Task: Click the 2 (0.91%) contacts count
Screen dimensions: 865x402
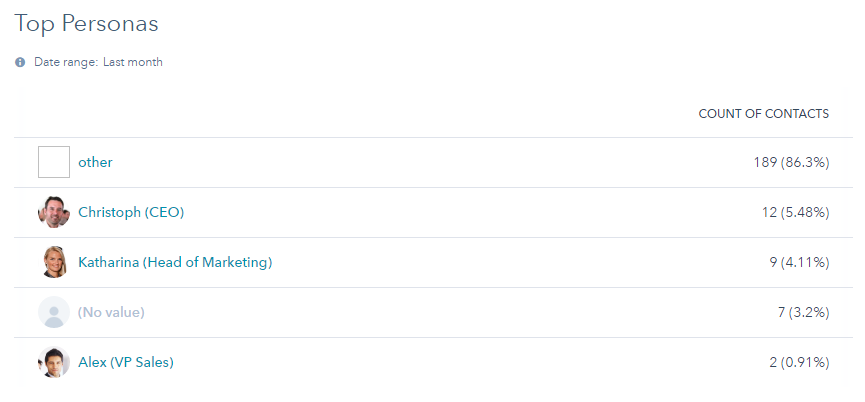Action: (799, 362)
